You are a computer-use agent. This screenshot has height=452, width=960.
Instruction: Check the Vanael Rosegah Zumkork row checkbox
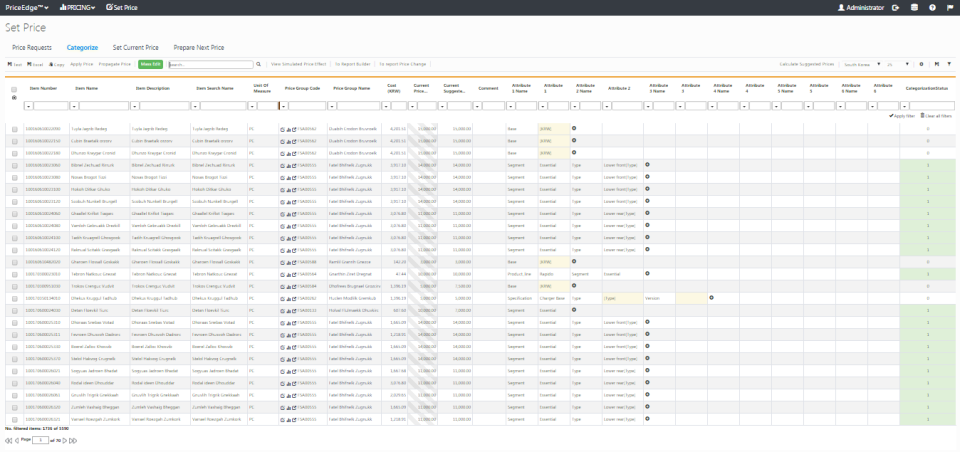[14, 420]
